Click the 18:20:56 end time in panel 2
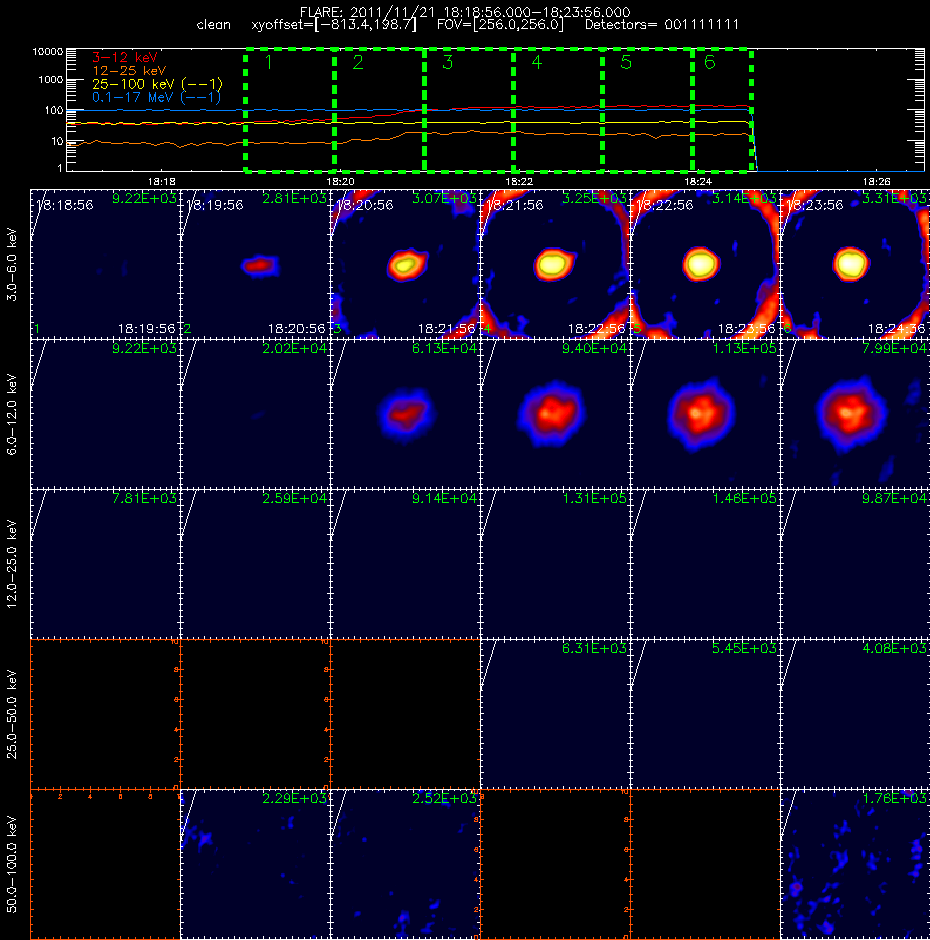The image size is (930, 940). click(297, 329)
